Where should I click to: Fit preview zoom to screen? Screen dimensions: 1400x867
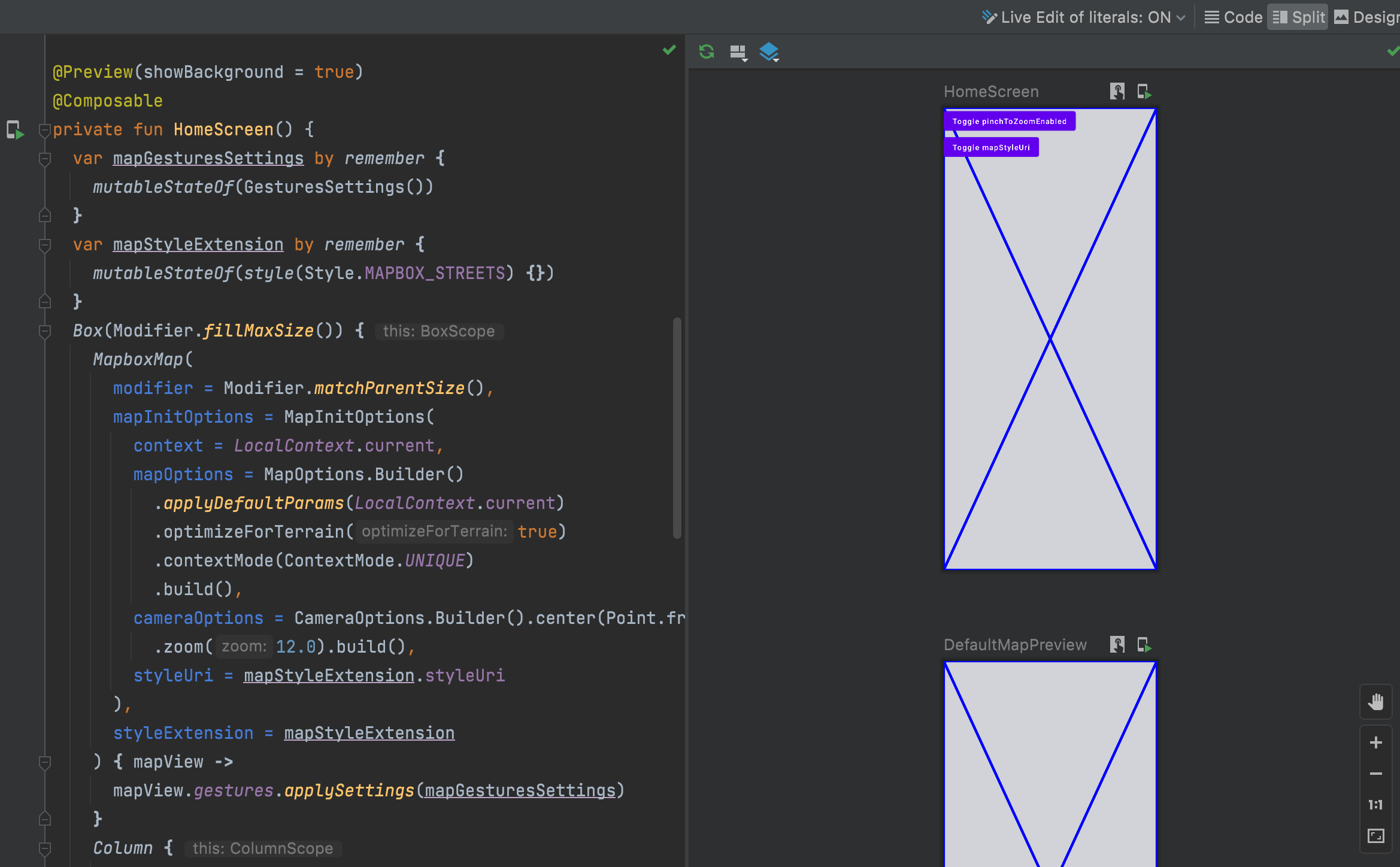(x=1375, y=836)
